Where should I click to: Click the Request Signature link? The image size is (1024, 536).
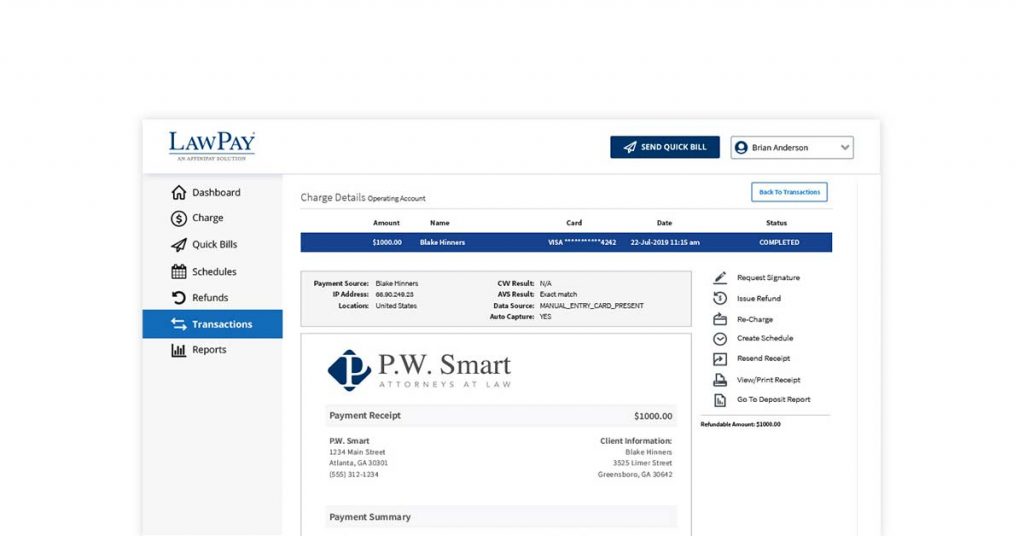point(768,278)
